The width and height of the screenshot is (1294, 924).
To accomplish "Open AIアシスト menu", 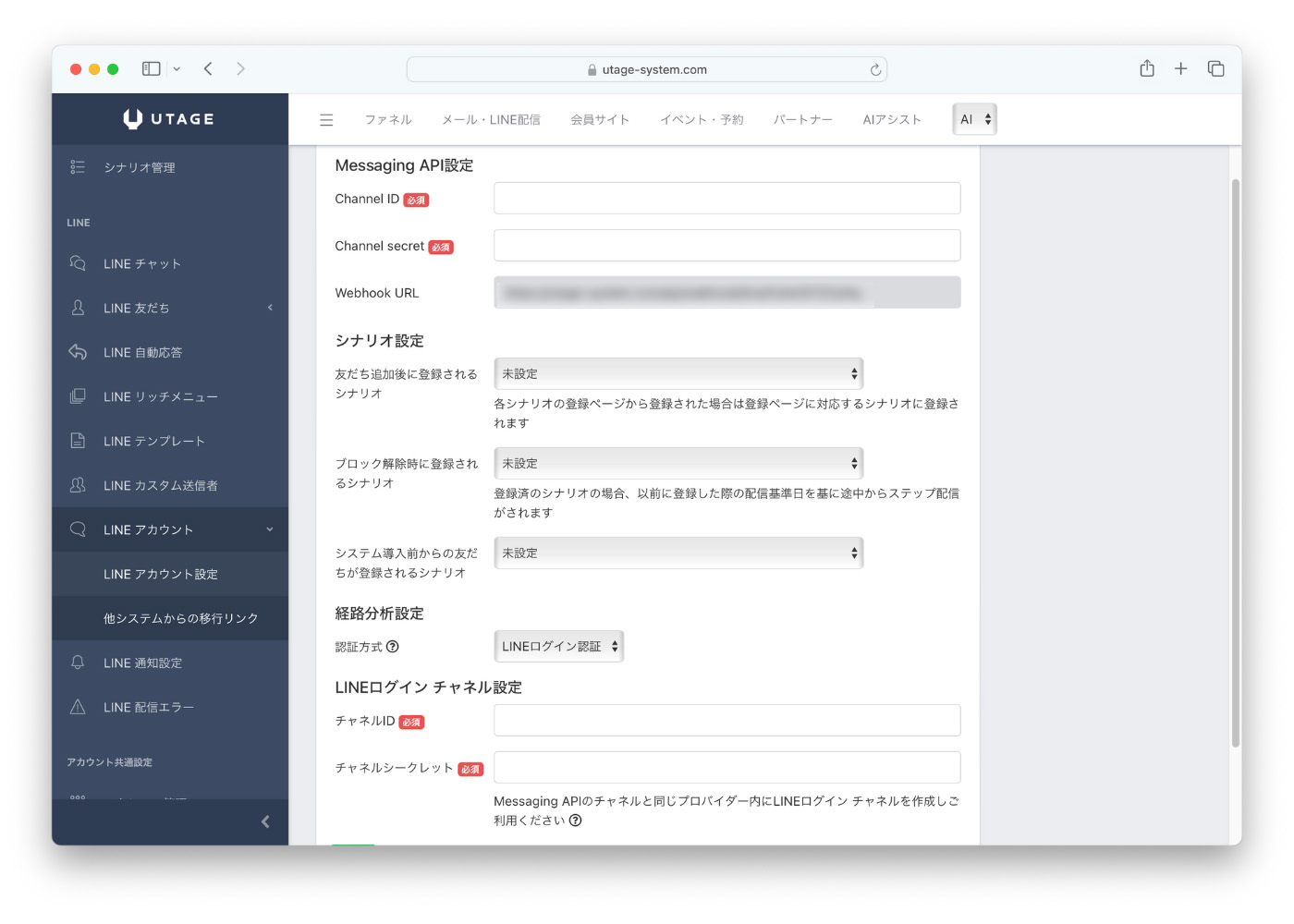I will click(892, 120).
